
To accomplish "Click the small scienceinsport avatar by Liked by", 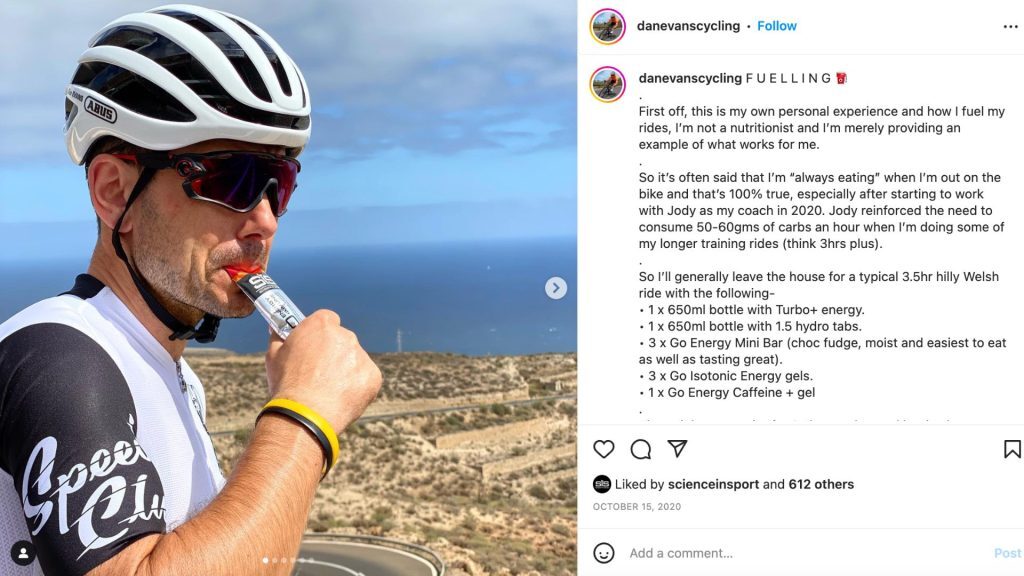I will (602, 484).
